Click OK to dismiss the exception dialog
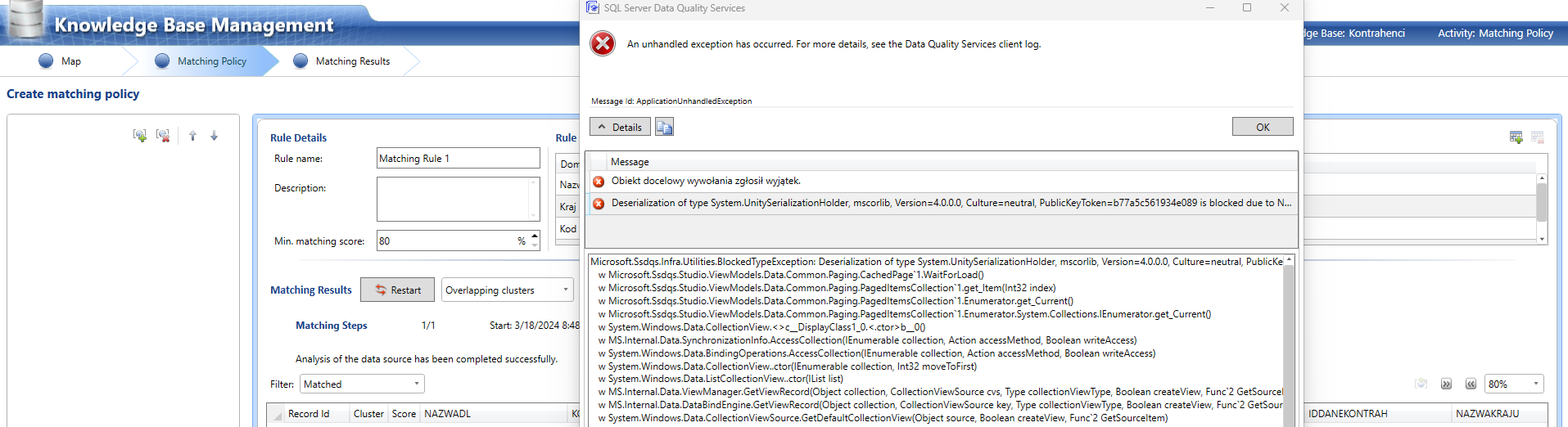Image resolution: width=1568 pixels, height=427 pixels. tap(1263, 127)
